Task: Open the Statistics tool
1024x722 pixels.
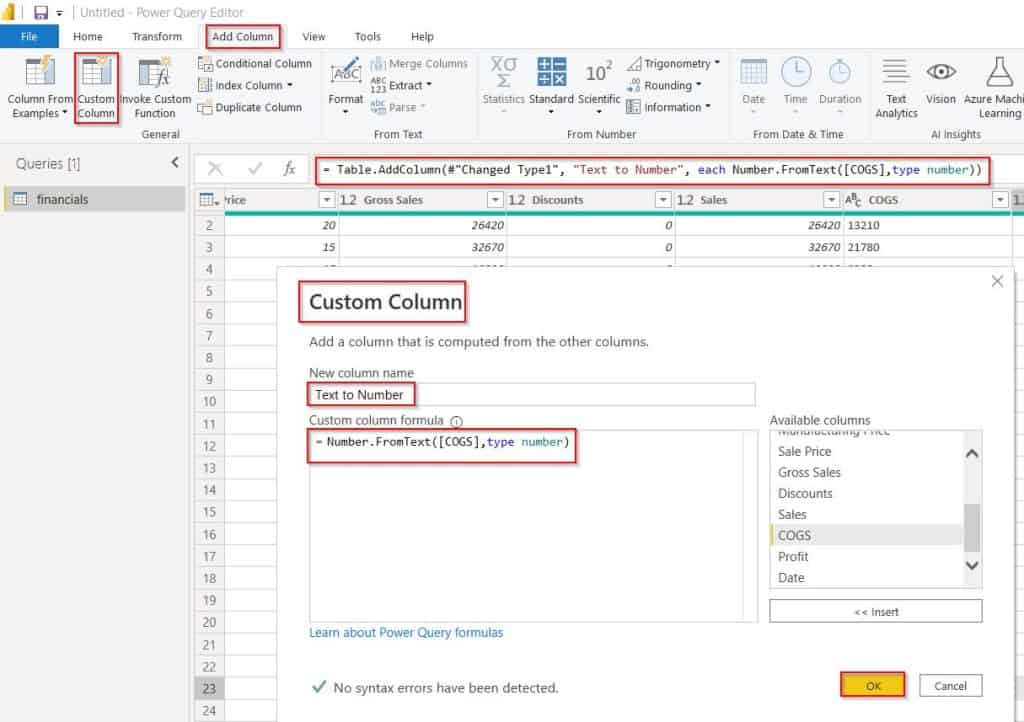Action: [504, 85]
